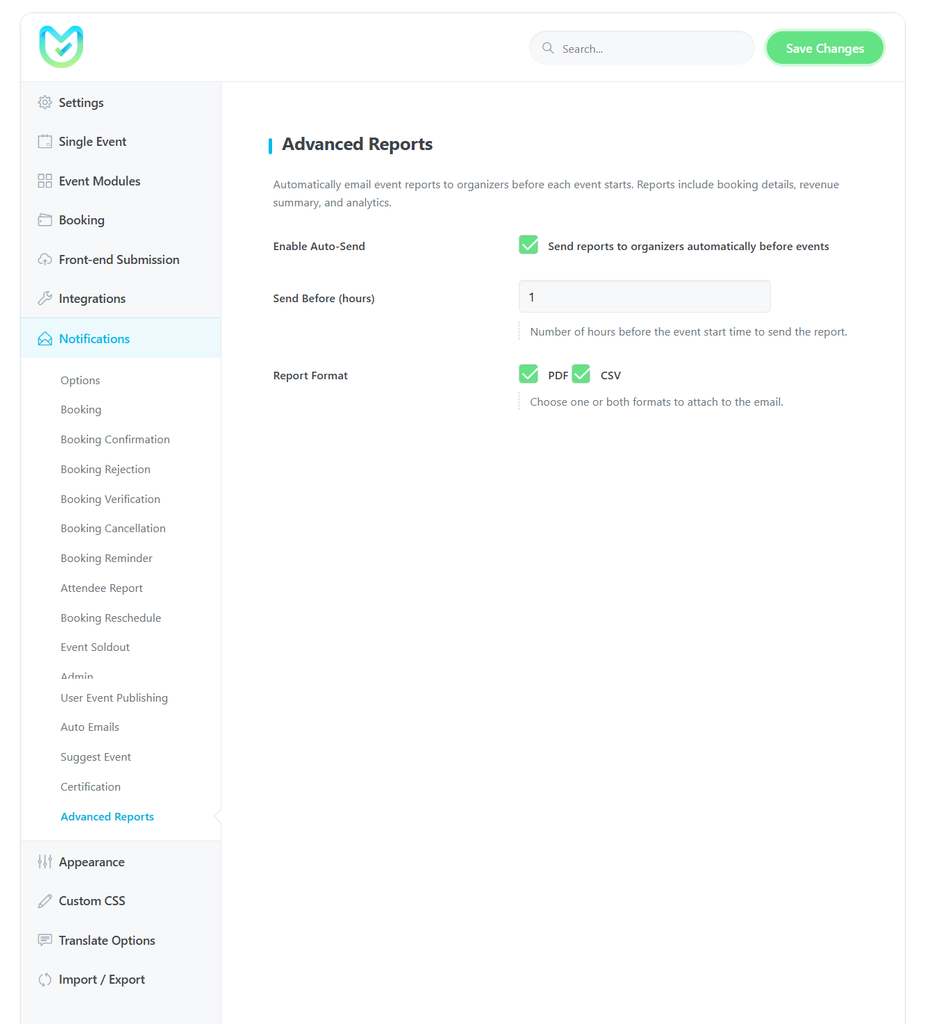Go to Booking notification submenu

coord(81,409)
